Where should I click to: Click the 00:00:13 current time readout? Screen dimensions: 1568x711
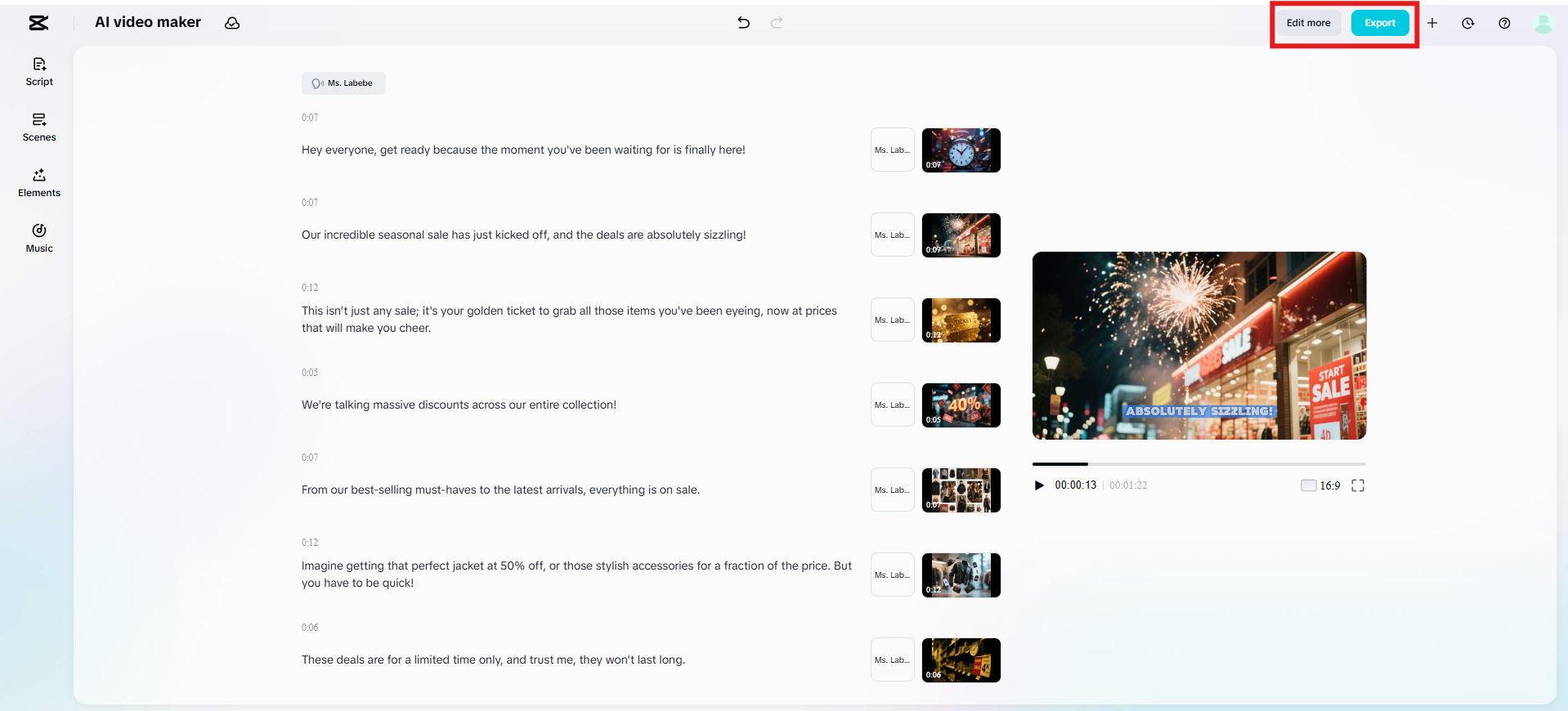tap(1076, 485)
